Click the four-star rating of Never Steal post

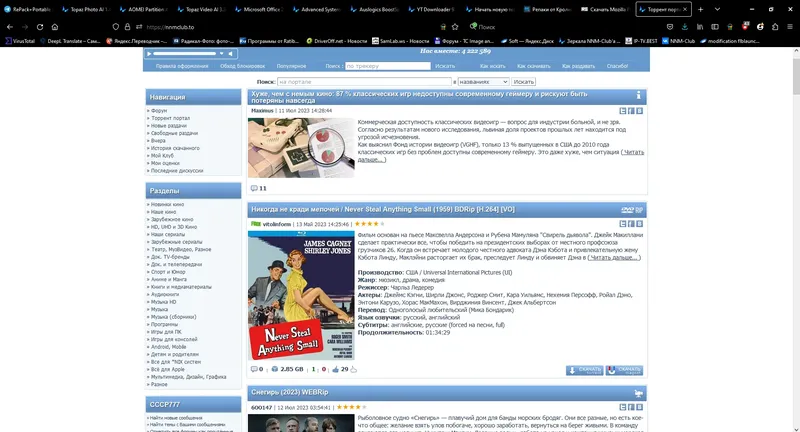pos(369,224)
